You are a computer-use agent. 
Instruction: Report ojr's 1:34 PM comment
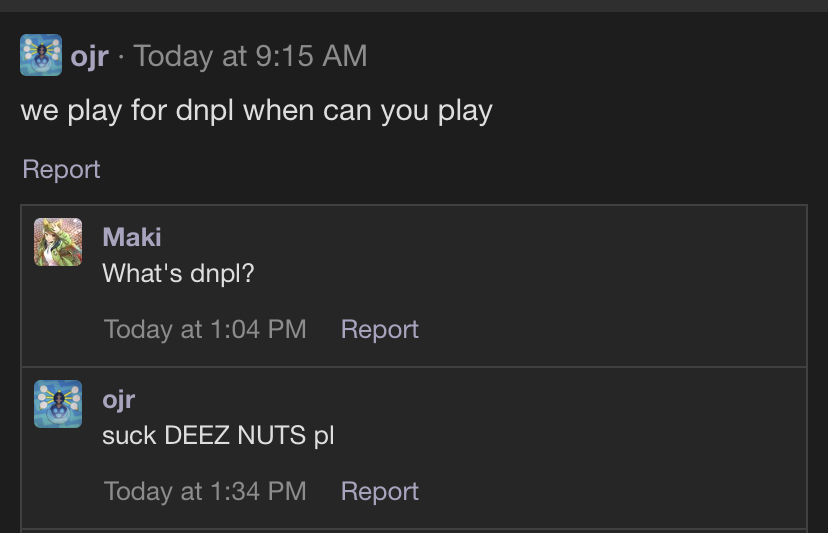379,491
